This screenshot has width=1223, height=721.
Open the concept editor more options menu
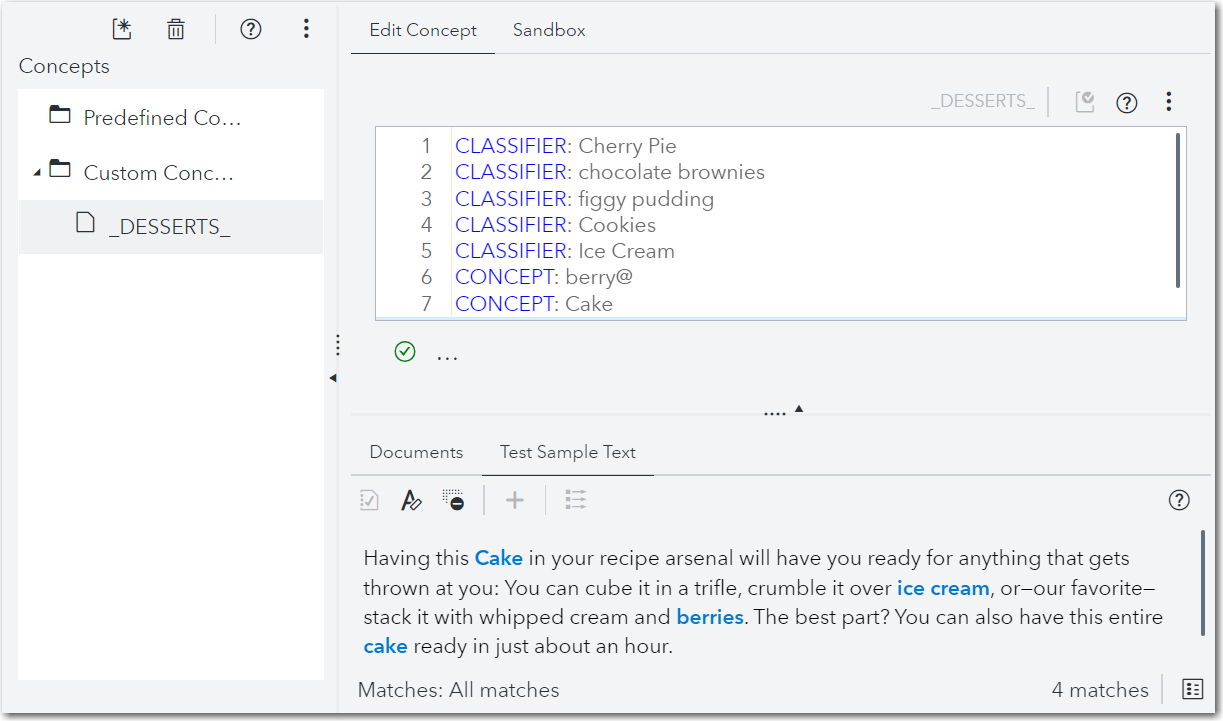pyautogui.click(x=1168, y=101)
